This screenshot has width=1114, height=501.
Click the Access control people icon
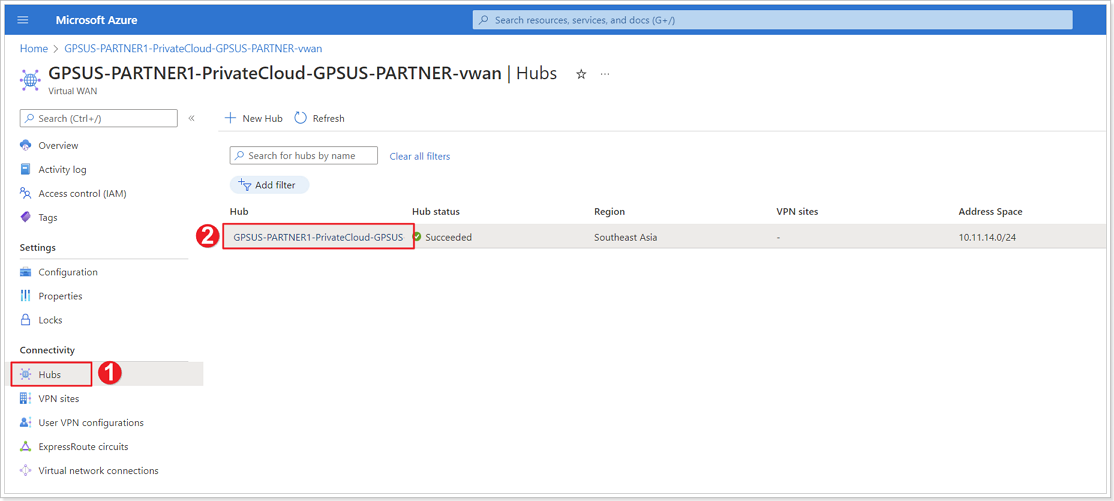[x=26, y=193]
